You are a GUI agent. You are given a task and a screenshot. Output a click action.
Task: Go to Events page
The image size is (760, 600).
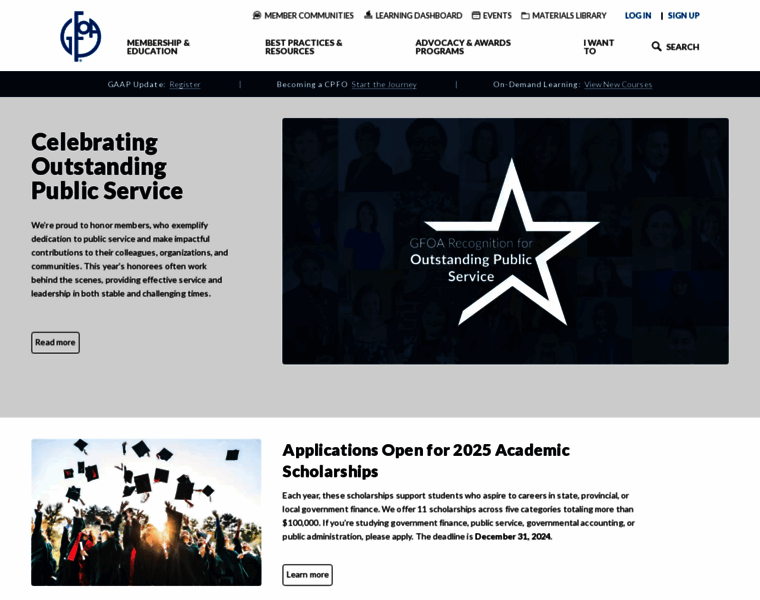pyautogui.click(x=497, y=16)
